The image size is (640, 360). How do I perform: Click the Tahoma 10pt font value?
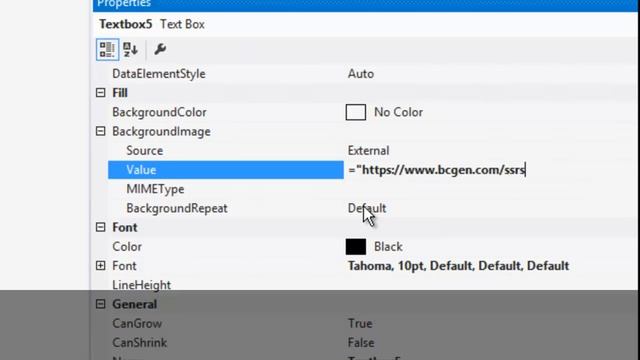(x=458, y=266)
